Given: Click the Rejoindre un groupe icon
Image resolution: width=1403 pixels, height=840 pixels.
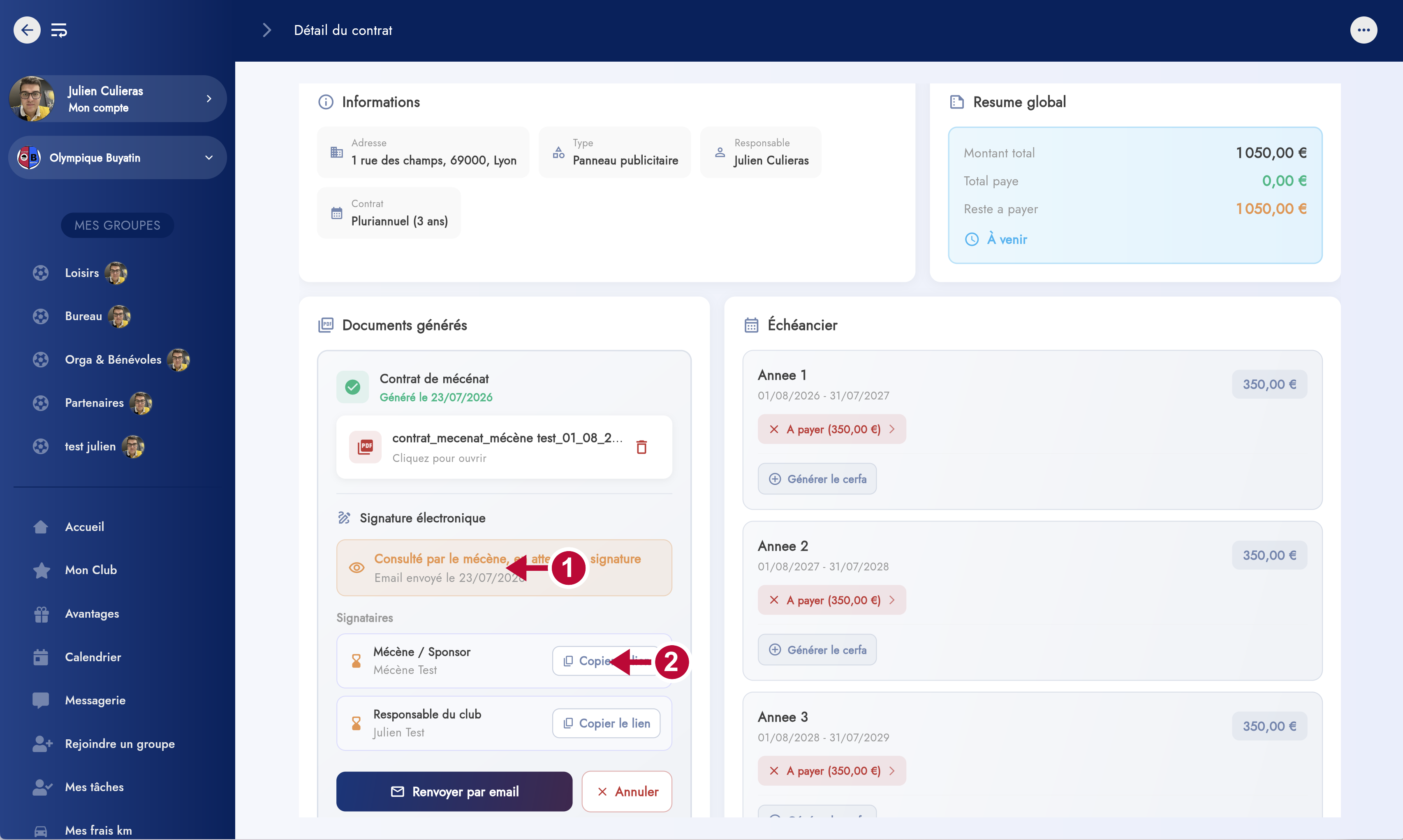Looking at the screenshot, I should pyautogui.click(x=42, y=744).
